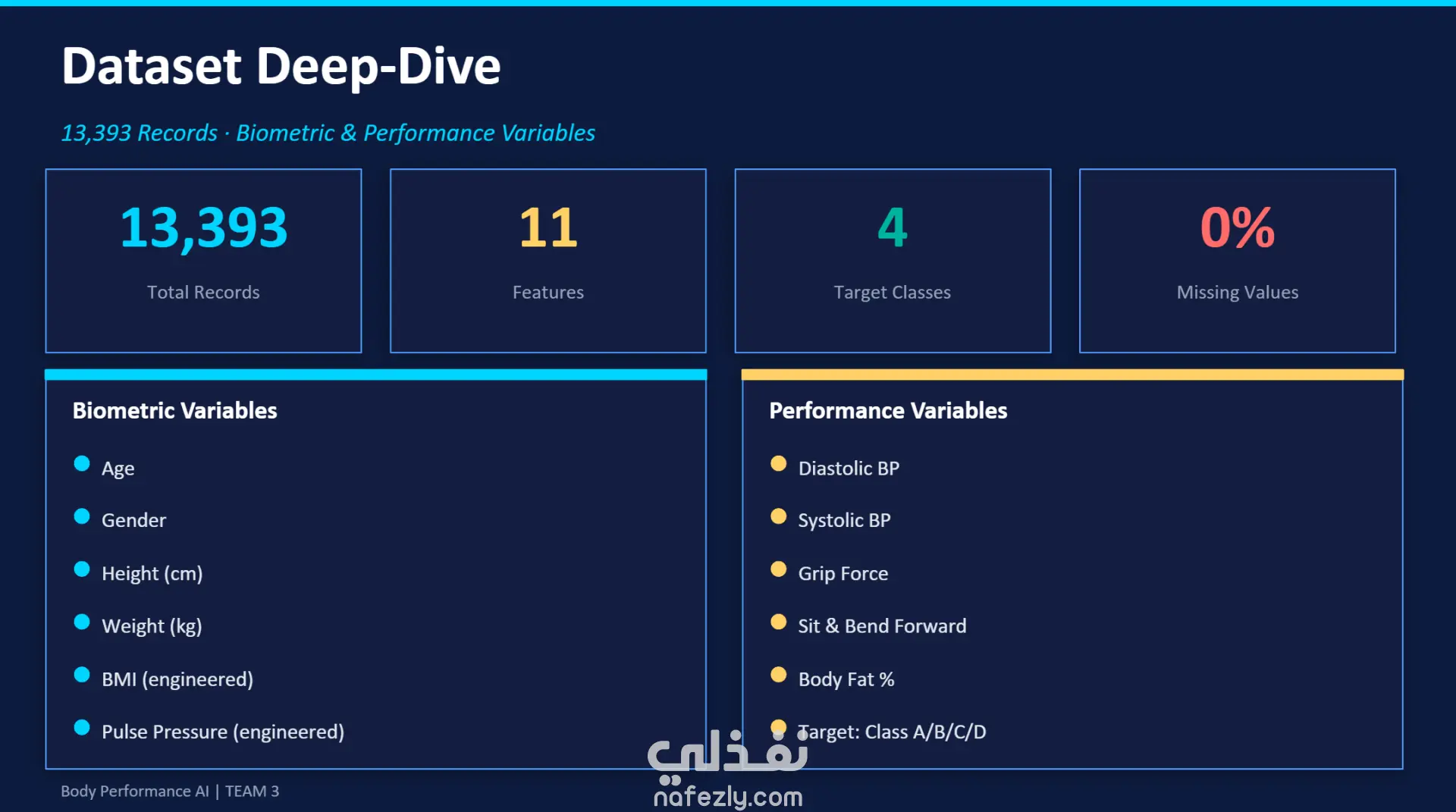Select the BMI (engineered) item
Viewport: 1456px width, 812px height.
[177, 679]
